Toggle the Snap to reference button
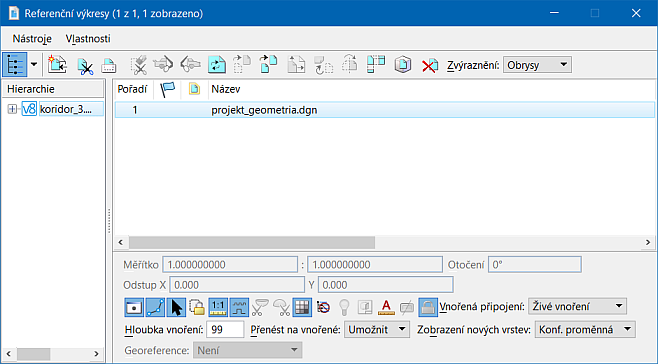 pos(155,307)
